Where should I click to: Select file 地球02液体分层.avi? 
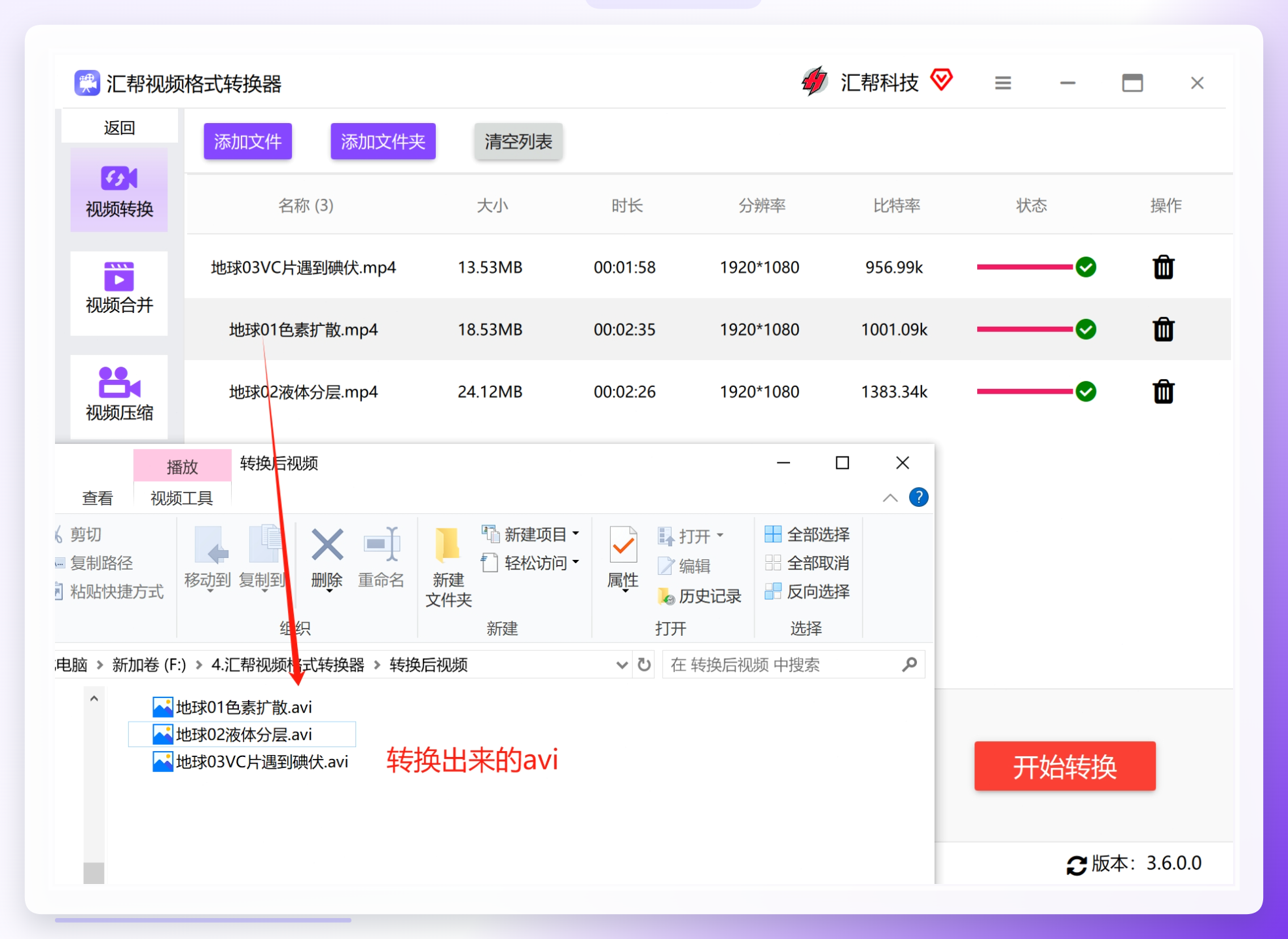(242, 735)
